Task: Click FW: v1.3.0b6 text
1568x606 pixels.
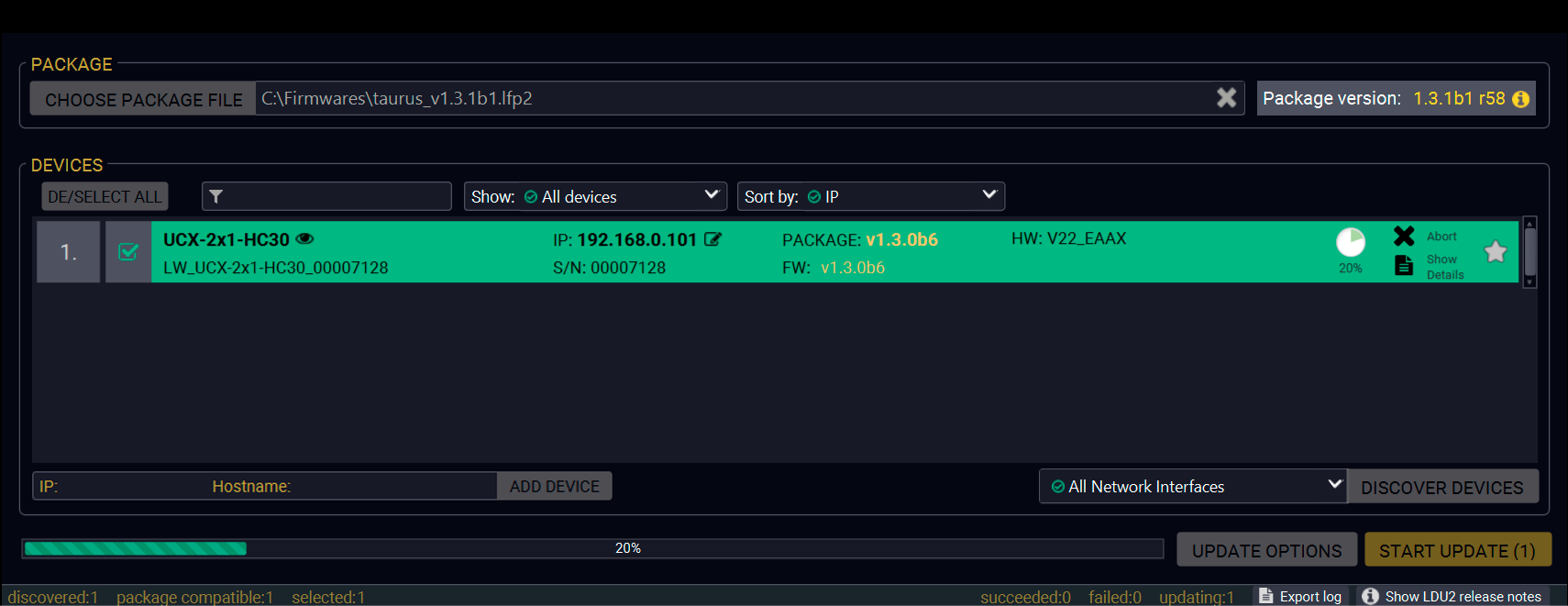Action: tap(834, 268)
